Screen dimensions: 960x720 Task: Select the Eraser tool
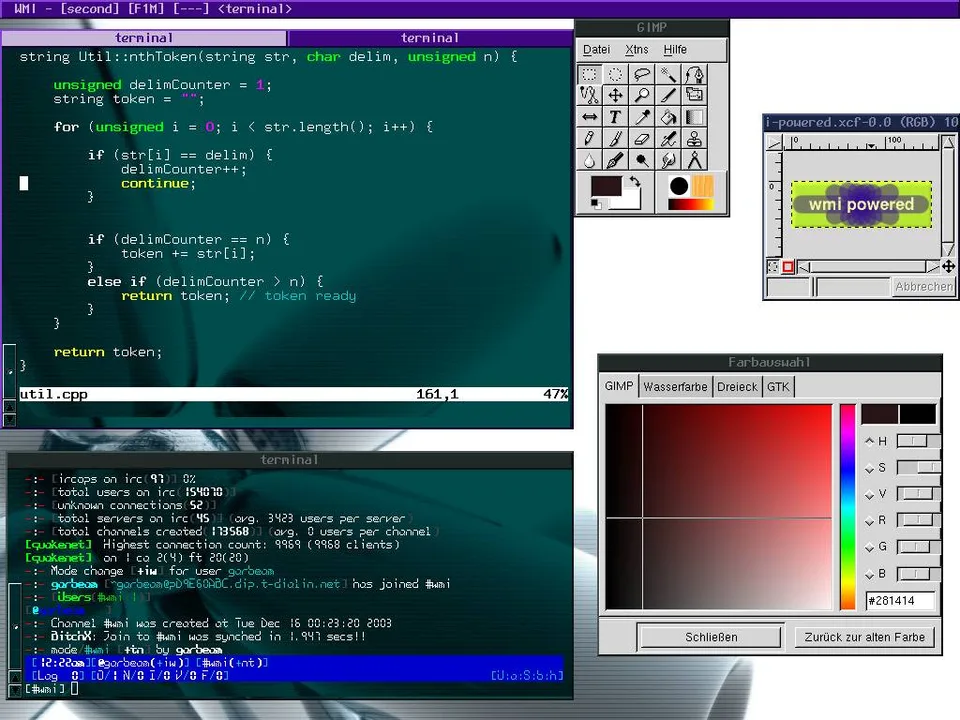click(642, 138)
